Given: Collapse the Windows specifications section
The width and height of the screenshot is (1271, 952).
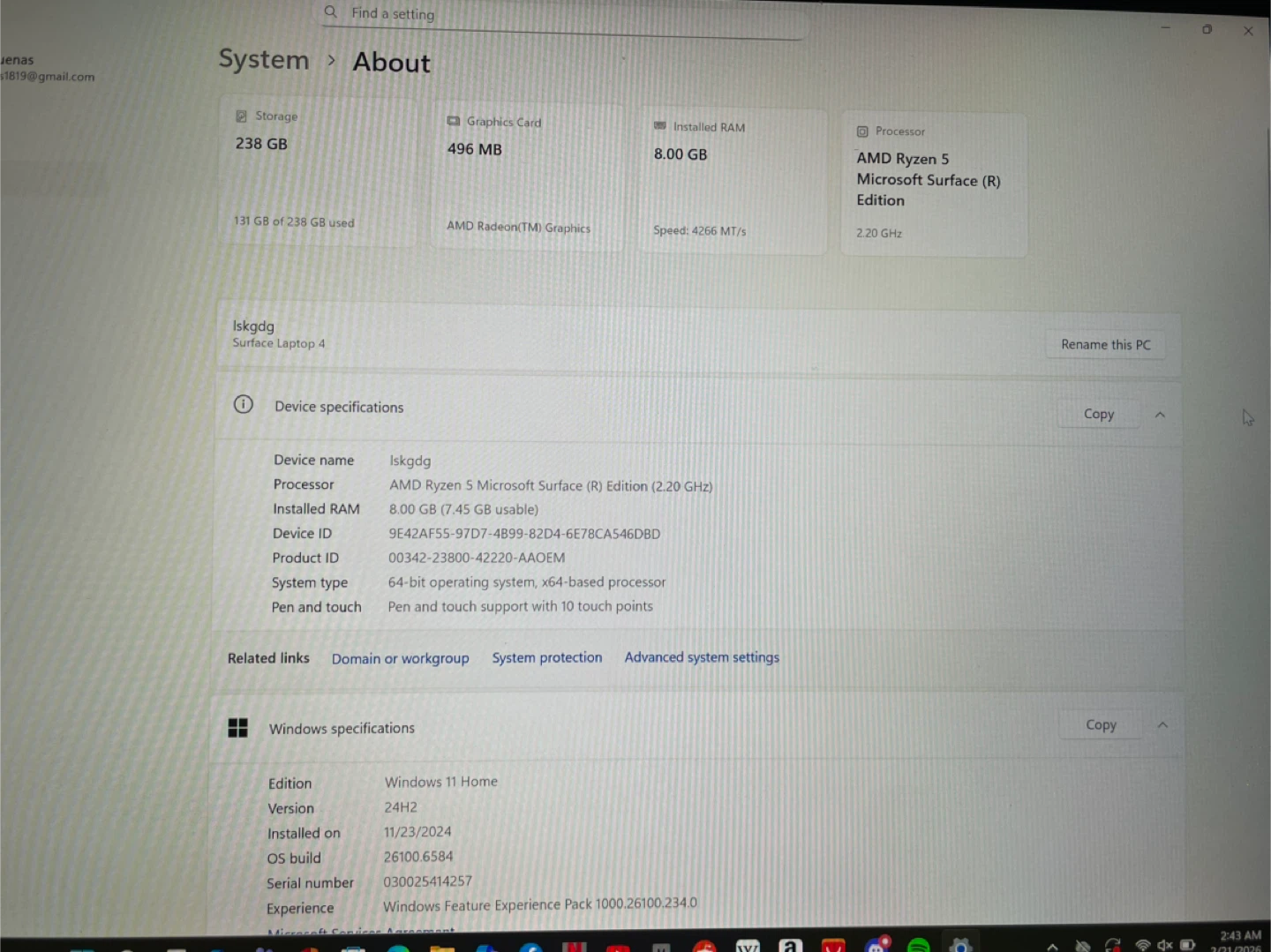Looking at the screenshot, I should click(1162, 725).
